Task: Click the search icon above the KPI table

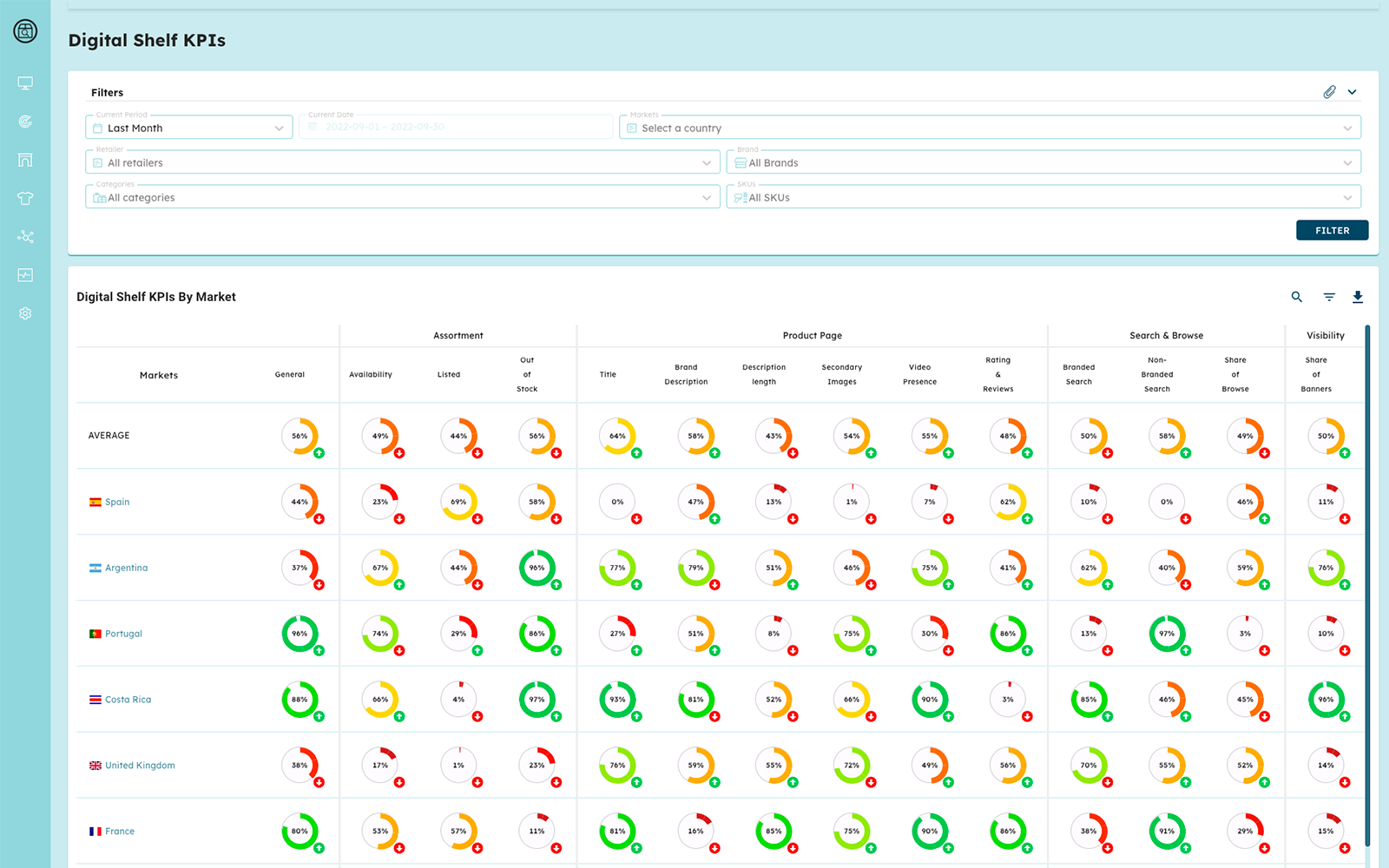Action: (1296, 296)
